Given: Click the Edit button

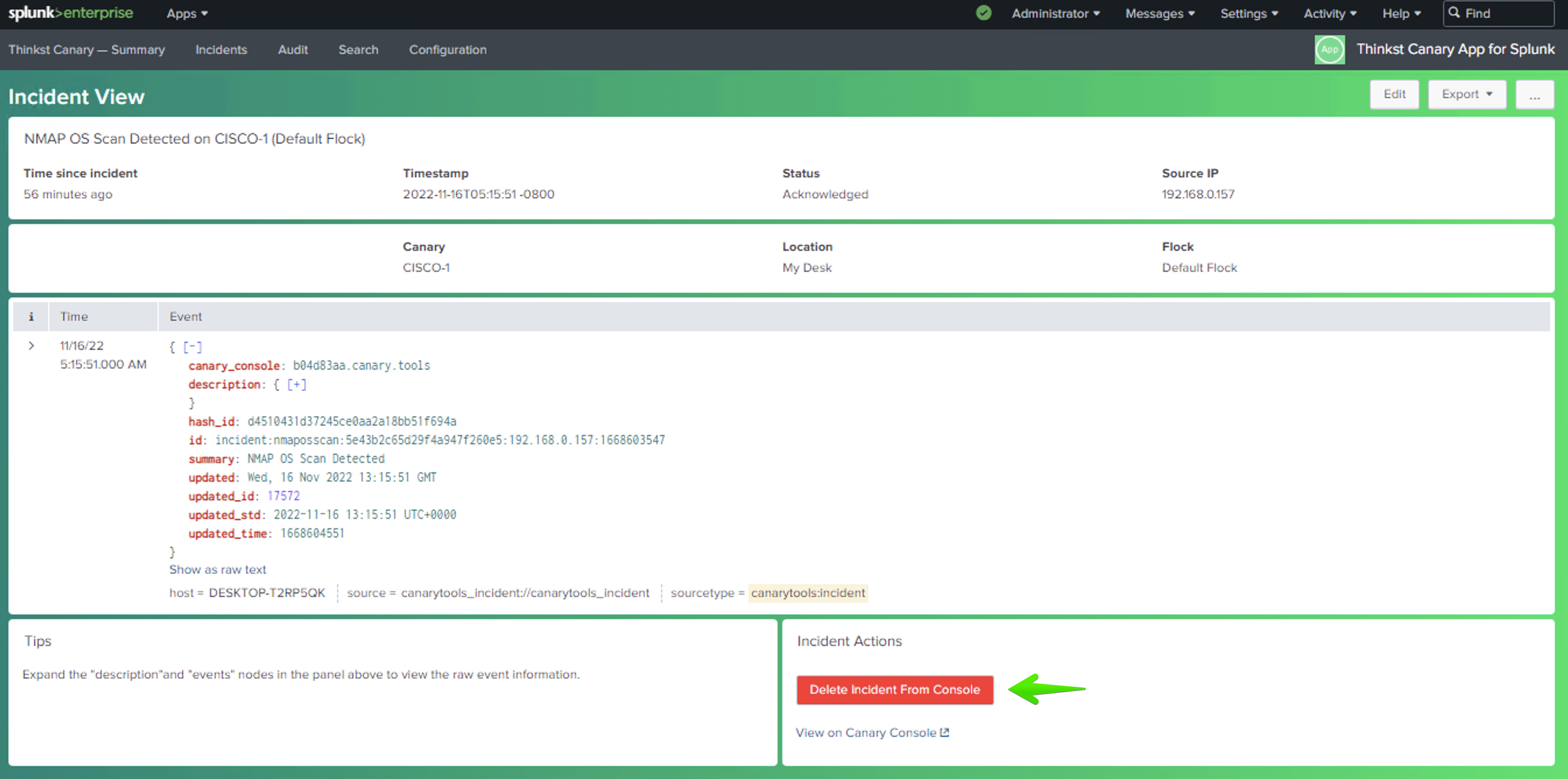Looking at the screenshot, I should point(1394,94).
